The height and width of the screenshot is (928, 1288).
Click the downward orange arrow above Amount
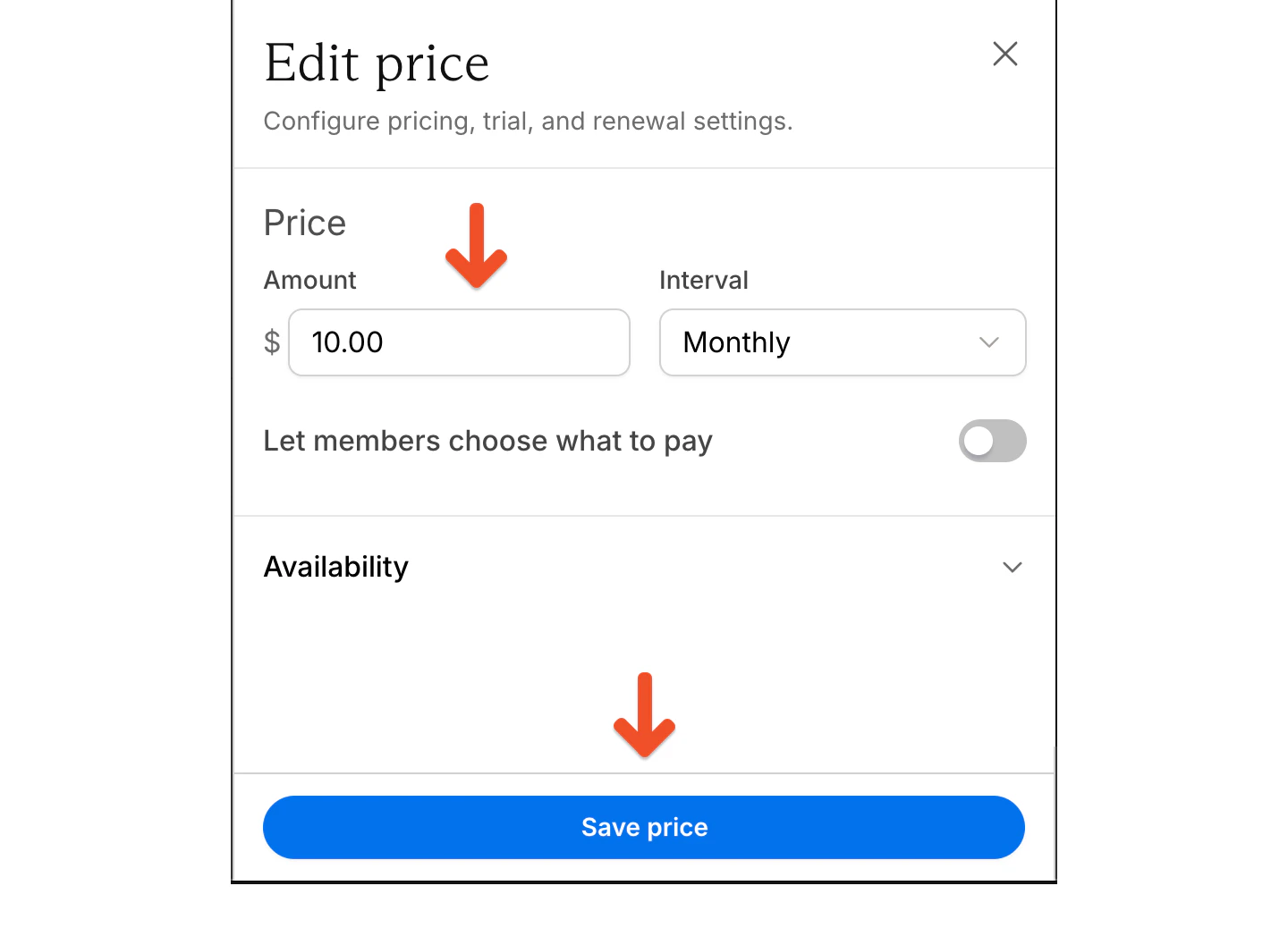coord(476,246)
